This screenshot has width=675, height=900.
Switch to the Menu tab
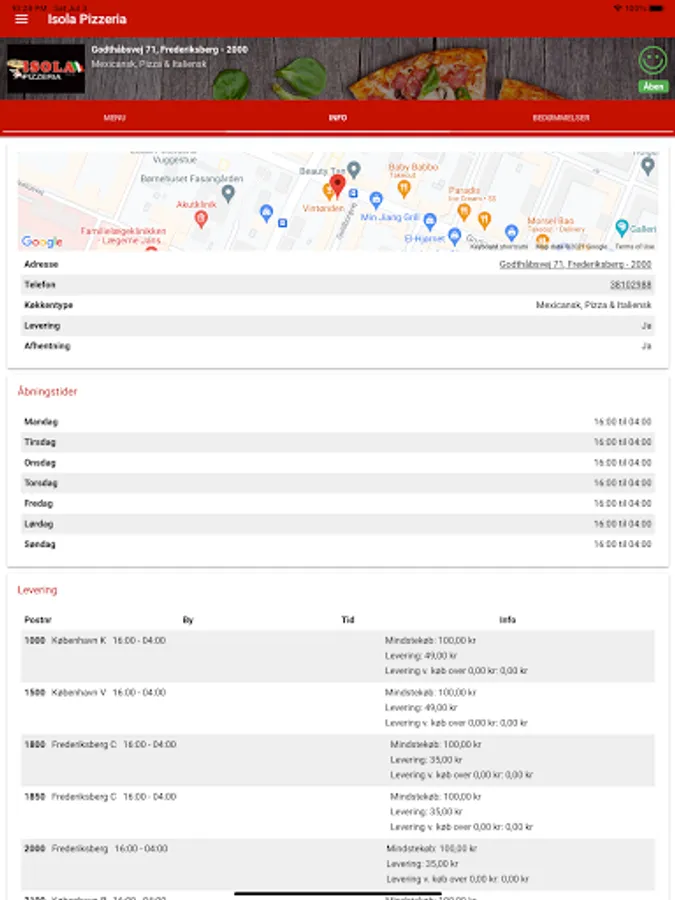point(114,118)
